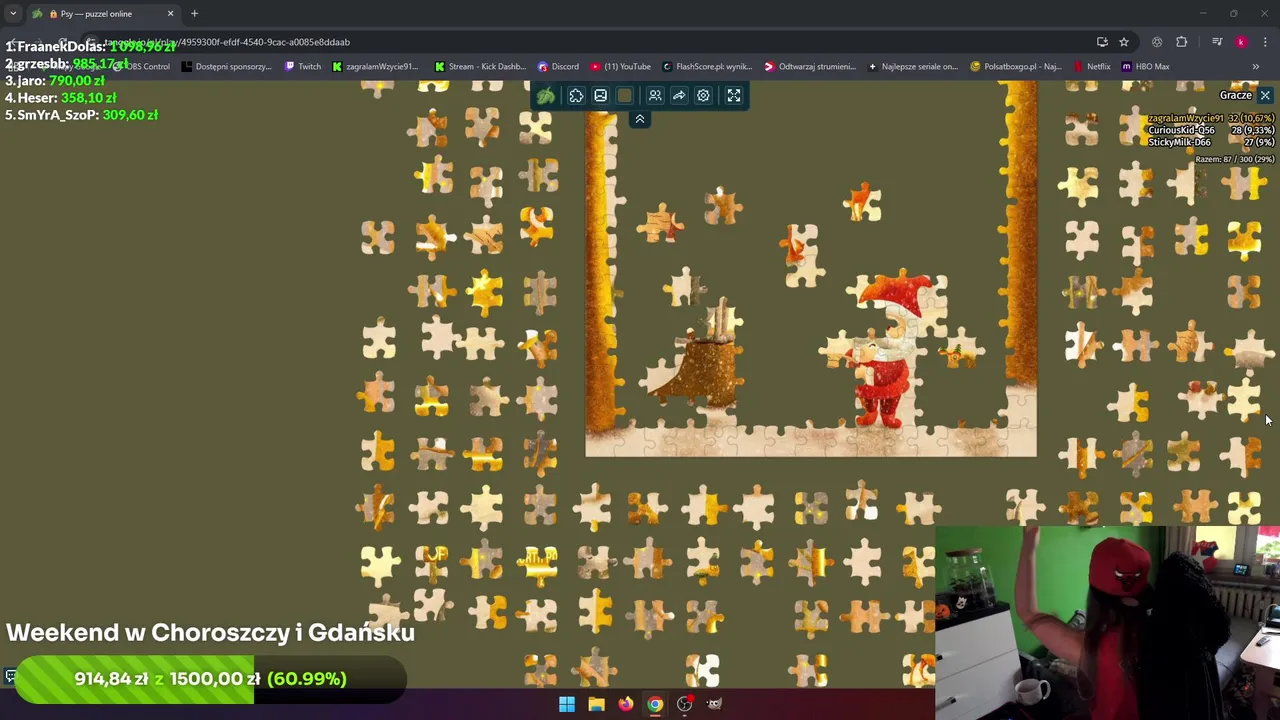The width and height of the screenshot is (1280, 720).
Task: Open the FlashScore.pl bookmark
Action: (x=706, y=67)
